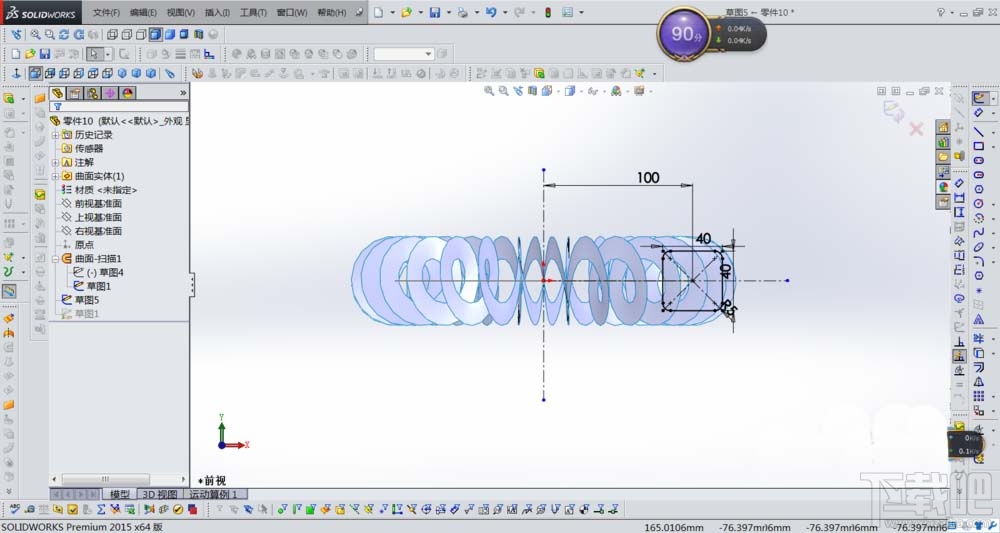Activate the Select cursor tool

click(94, 54)
